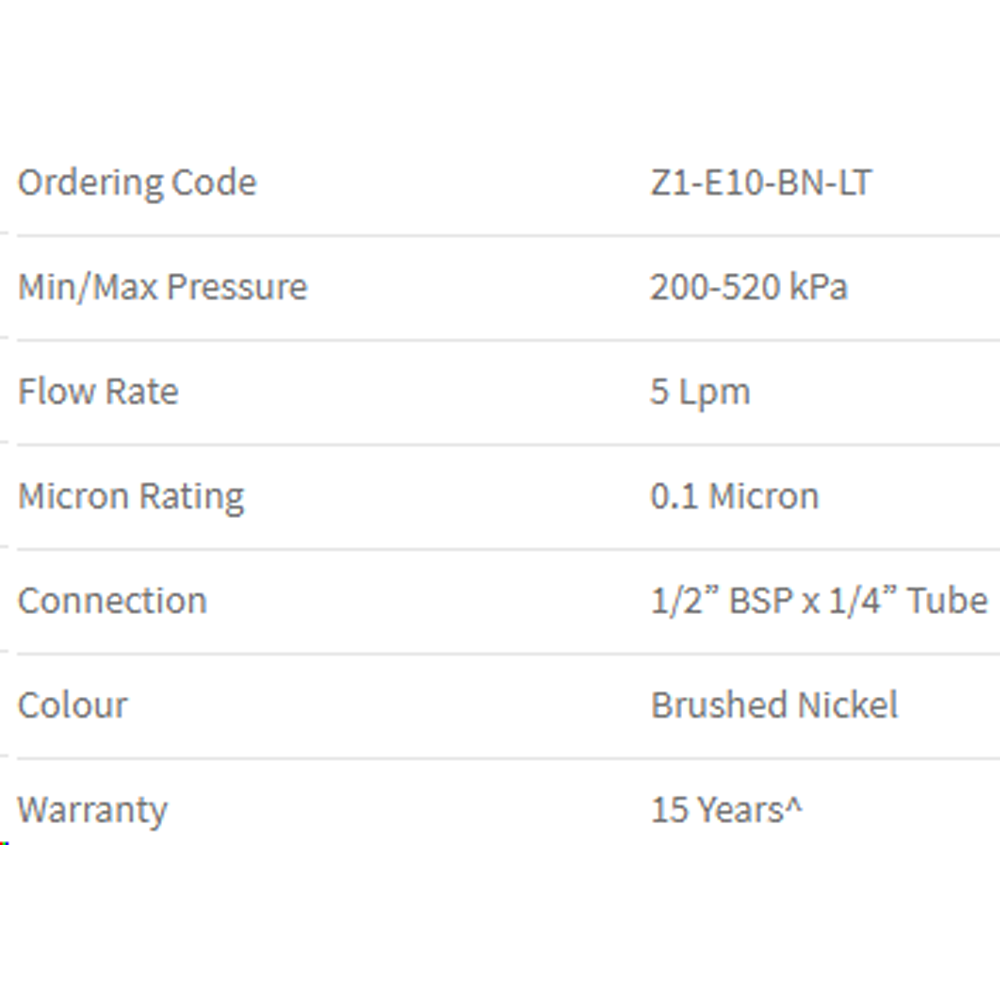This screenshot has height=1000, width=1000.
Task: Select the 1/2” BSP x 1/4” Tube value
Action: point(819,601)
